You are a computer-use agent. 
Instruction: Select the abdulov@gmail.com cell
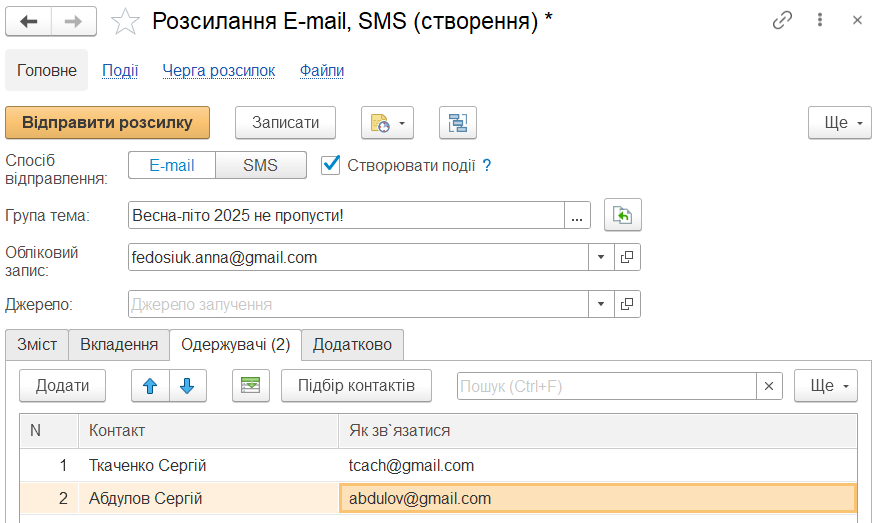598,498
